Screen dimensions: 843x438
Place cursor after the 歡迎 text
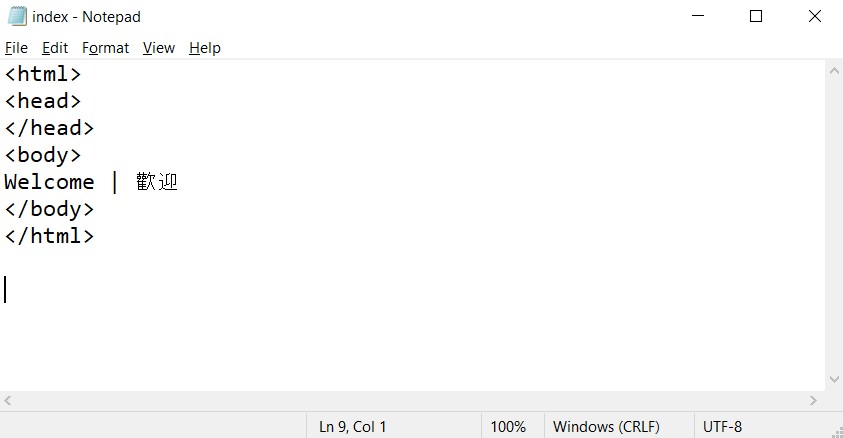(x=178, y=182)
